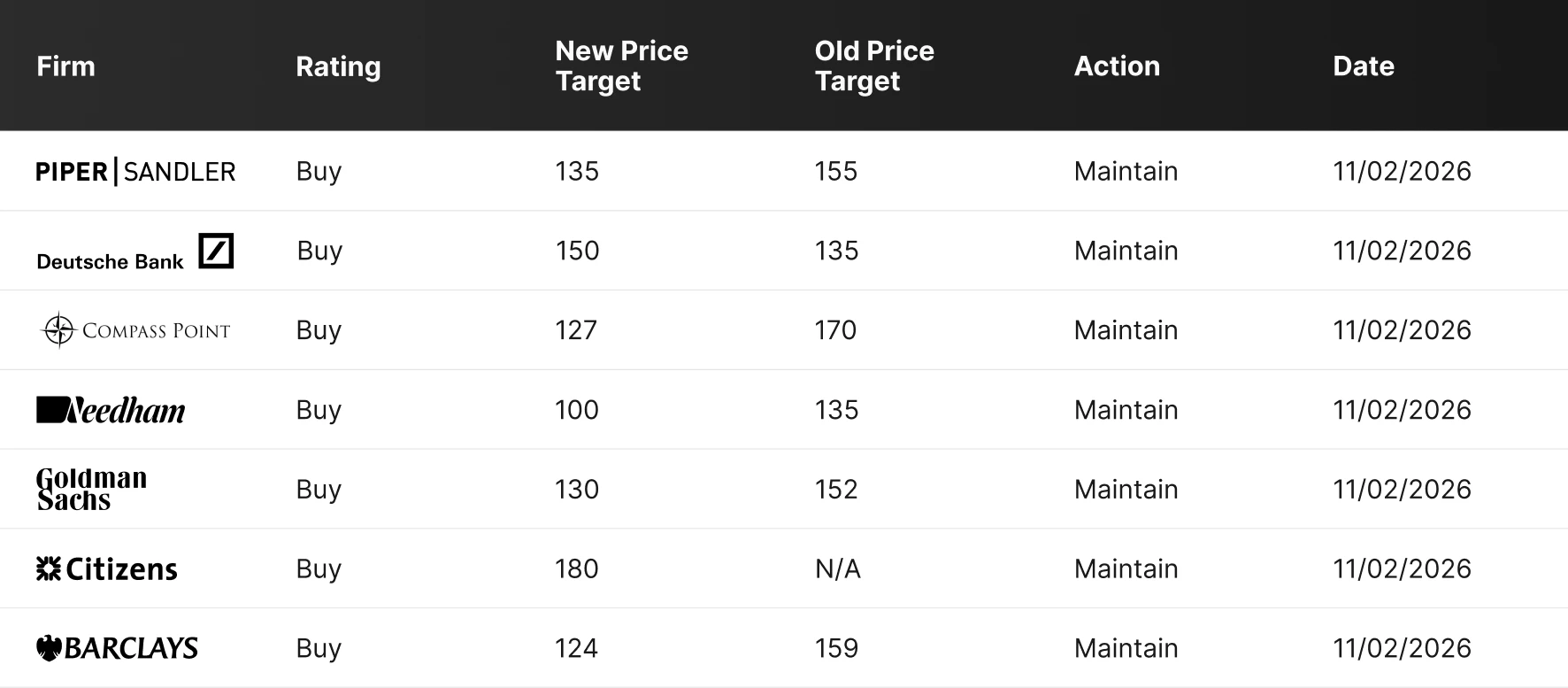Click Deutsche Bank's Buy rating

(x=319, y=251)
